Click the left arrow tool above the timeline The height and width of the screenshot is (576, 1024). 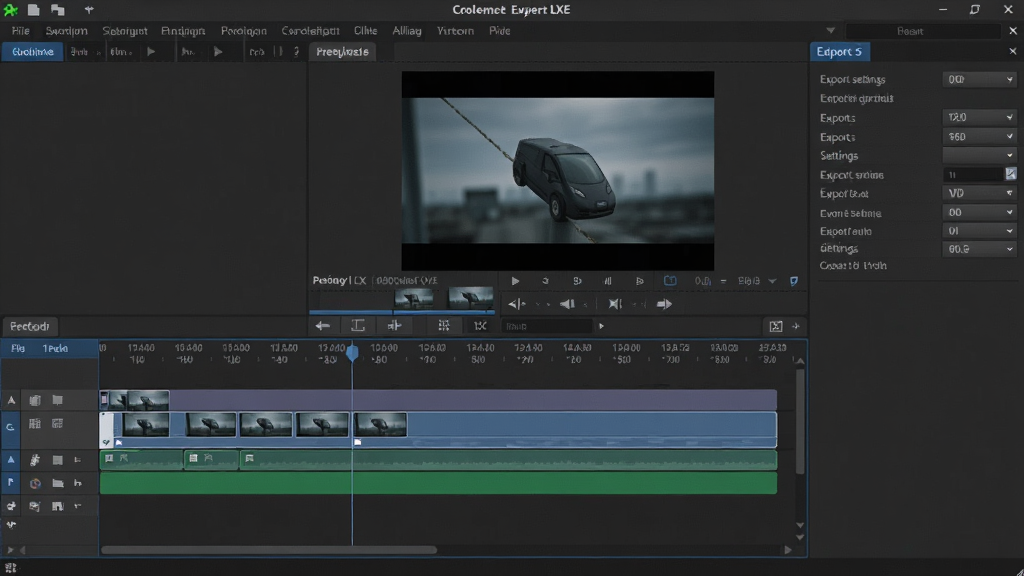[x=323, y=326]
